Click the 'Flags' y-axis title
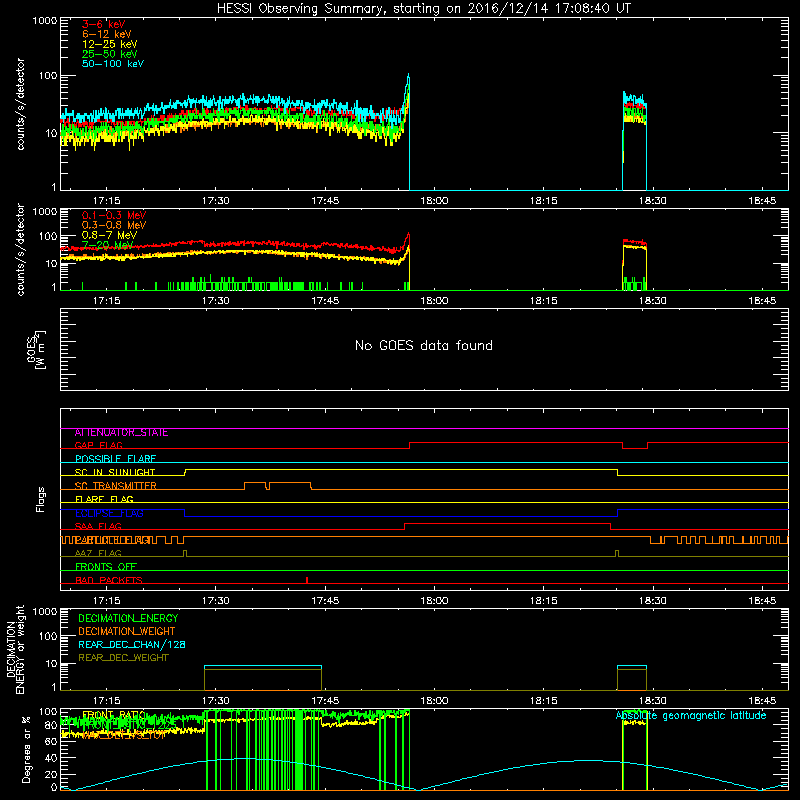 [41, 499]
